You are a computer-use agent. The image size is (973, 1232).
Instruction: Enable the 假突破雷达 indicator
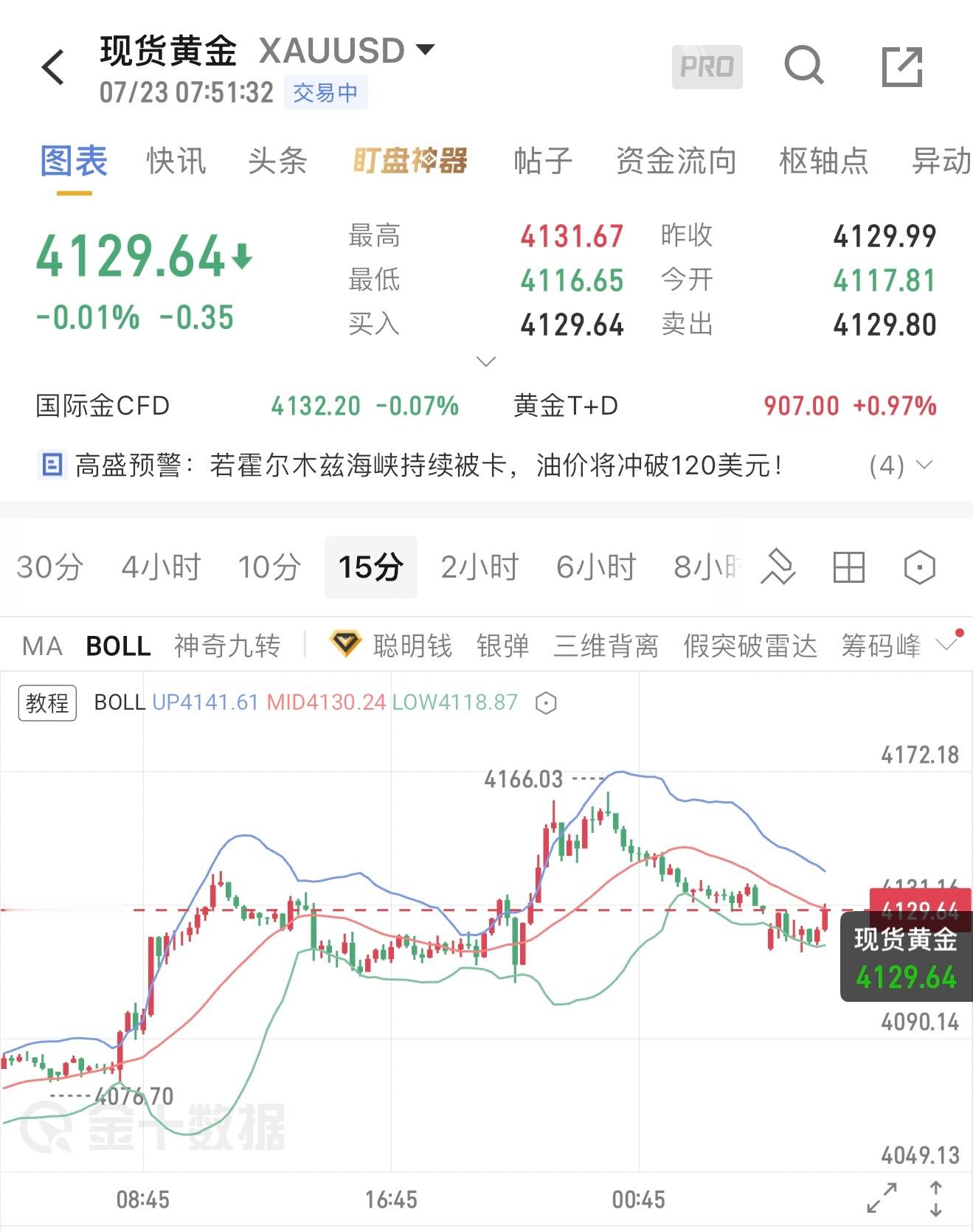(x=750, y=646)
